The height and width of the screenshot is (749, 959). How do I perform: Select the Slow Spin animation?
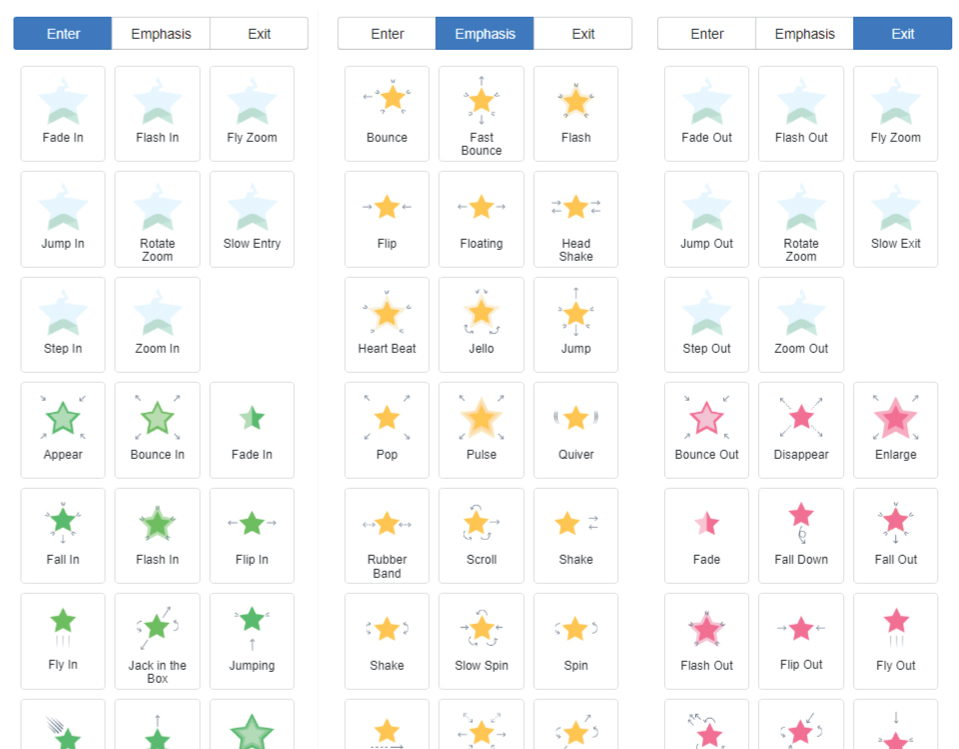coord(481,641)
